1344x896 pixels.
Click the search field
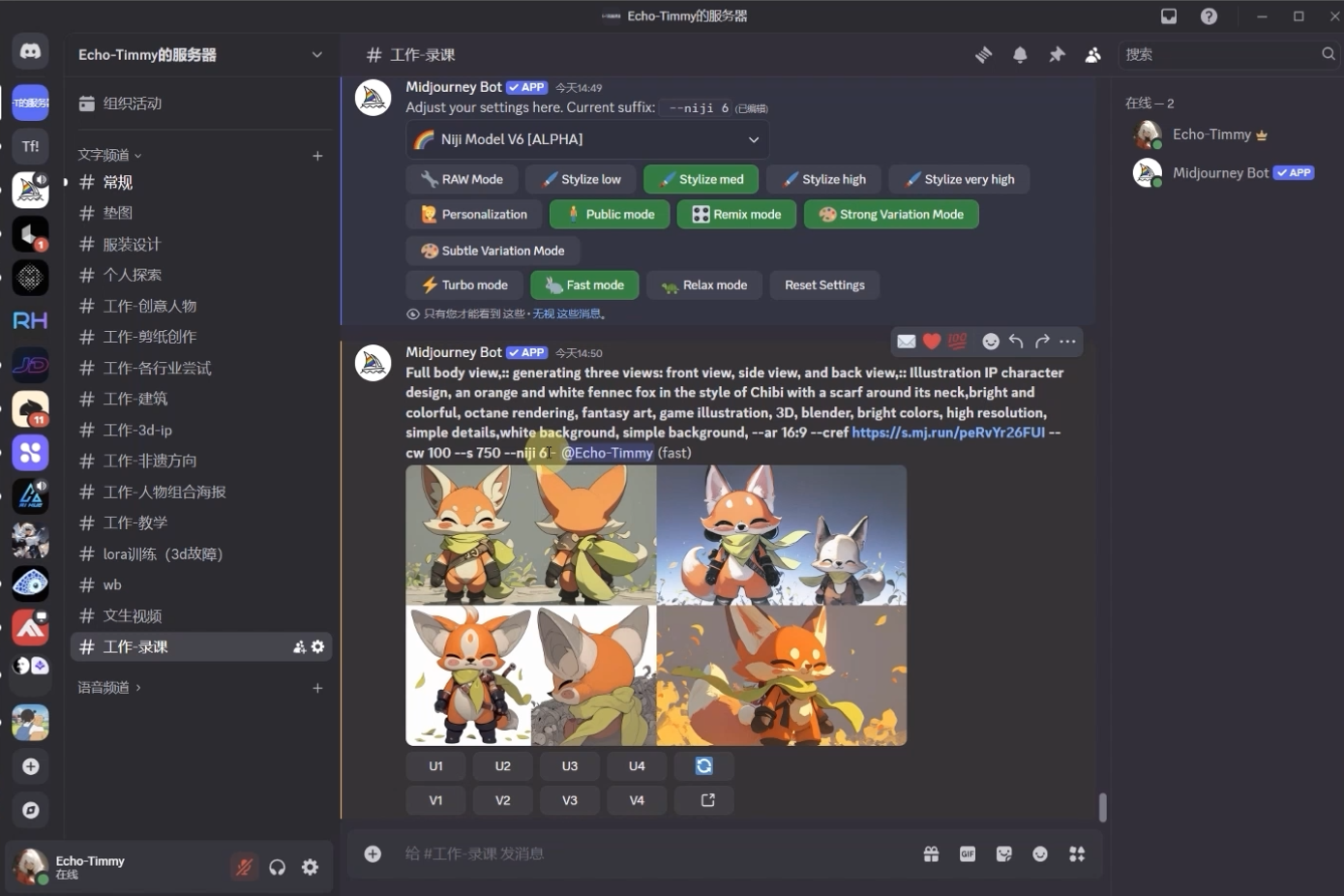tap(1228, 55)
